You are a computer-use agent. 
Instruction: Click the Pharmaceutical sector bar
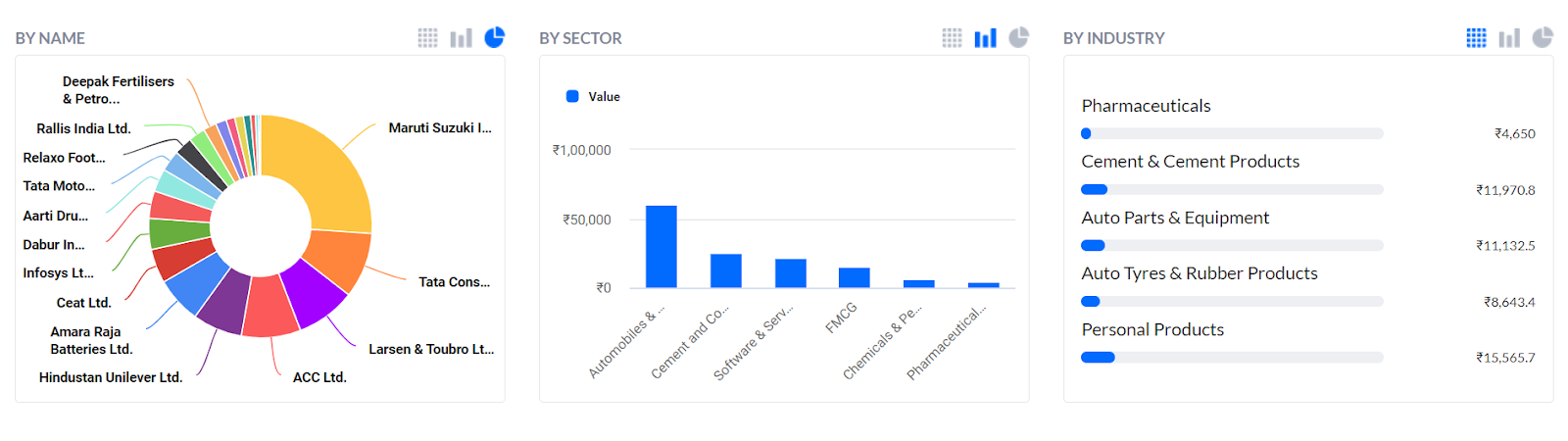[984, 285]
